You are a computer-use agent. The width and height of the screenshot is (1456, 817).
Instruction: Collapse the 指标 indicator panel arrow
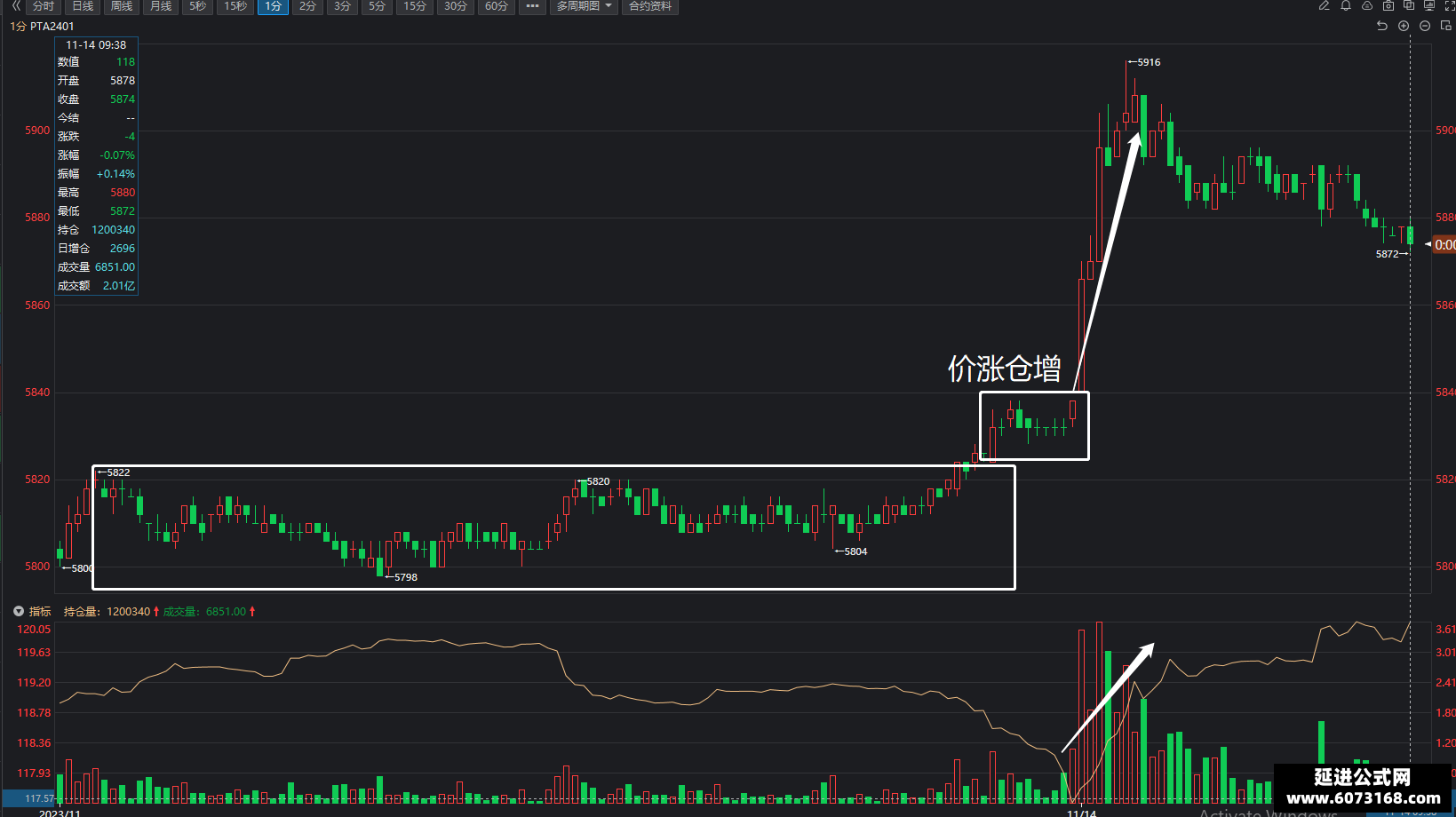pos(18,611)
